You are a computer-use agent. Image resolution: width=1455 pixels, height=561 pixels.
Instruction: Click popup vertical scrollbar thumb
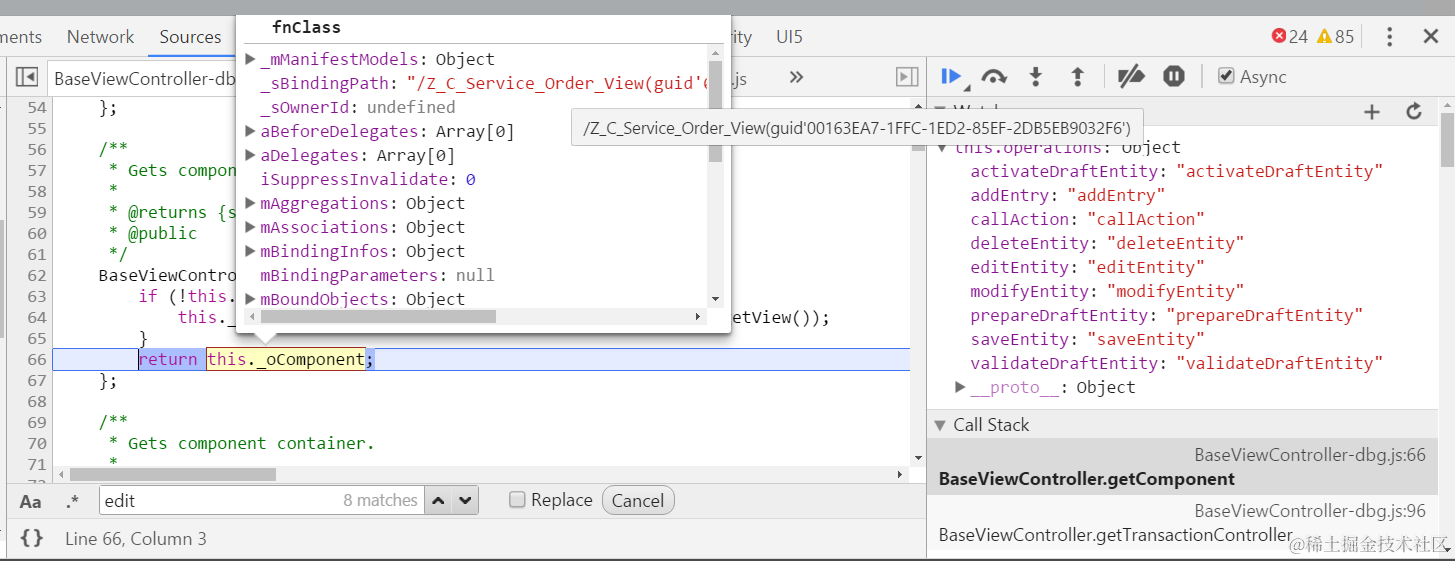tap(715, 112)
